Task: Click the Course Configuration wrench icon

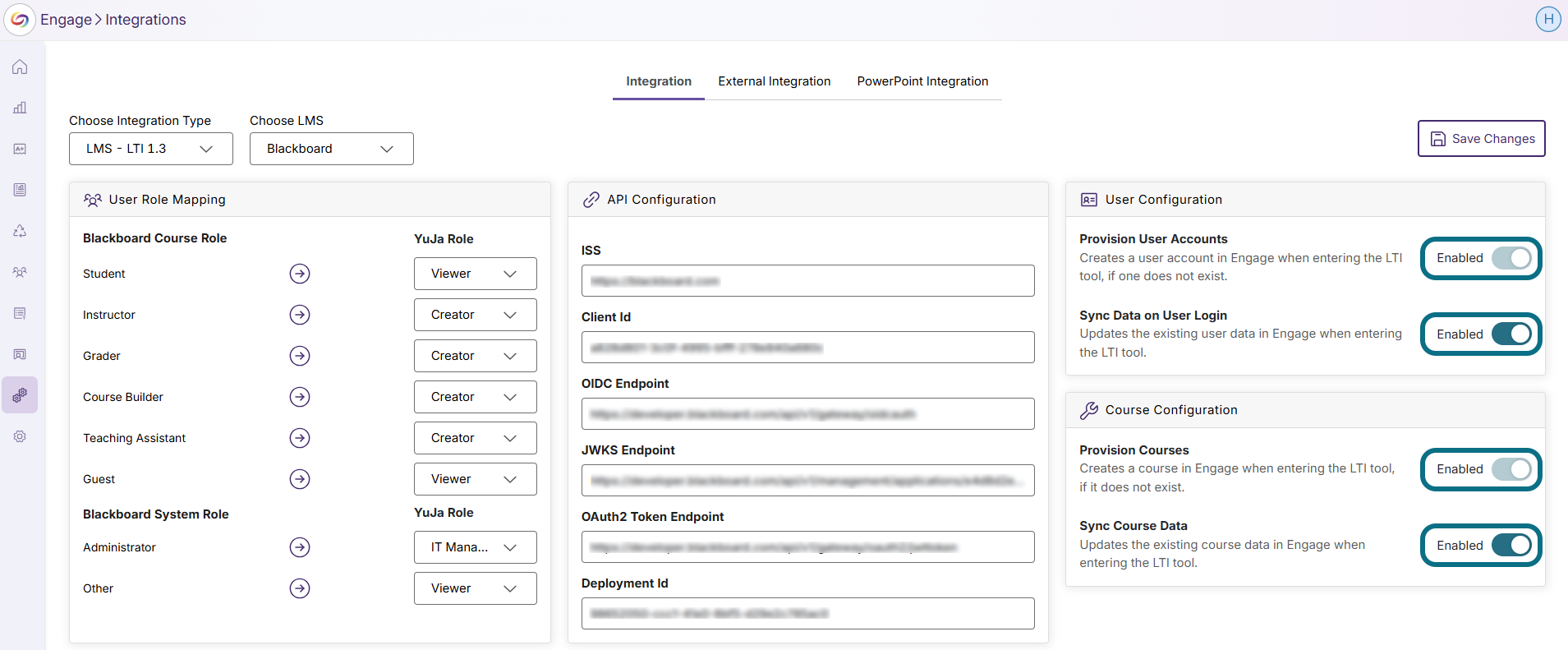Action: click(1089, 410)
